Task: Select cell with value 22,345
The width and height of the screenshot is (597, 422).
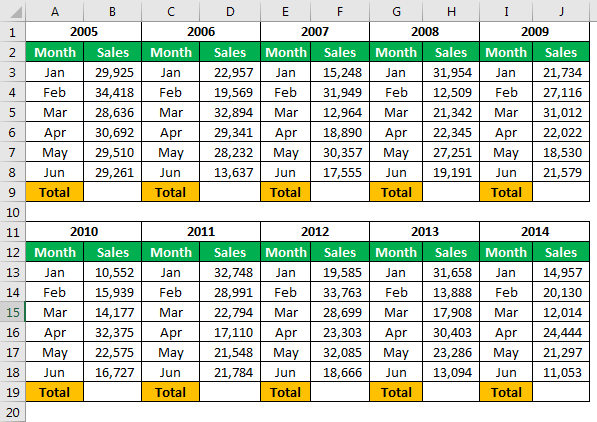Action: [451, 132]
